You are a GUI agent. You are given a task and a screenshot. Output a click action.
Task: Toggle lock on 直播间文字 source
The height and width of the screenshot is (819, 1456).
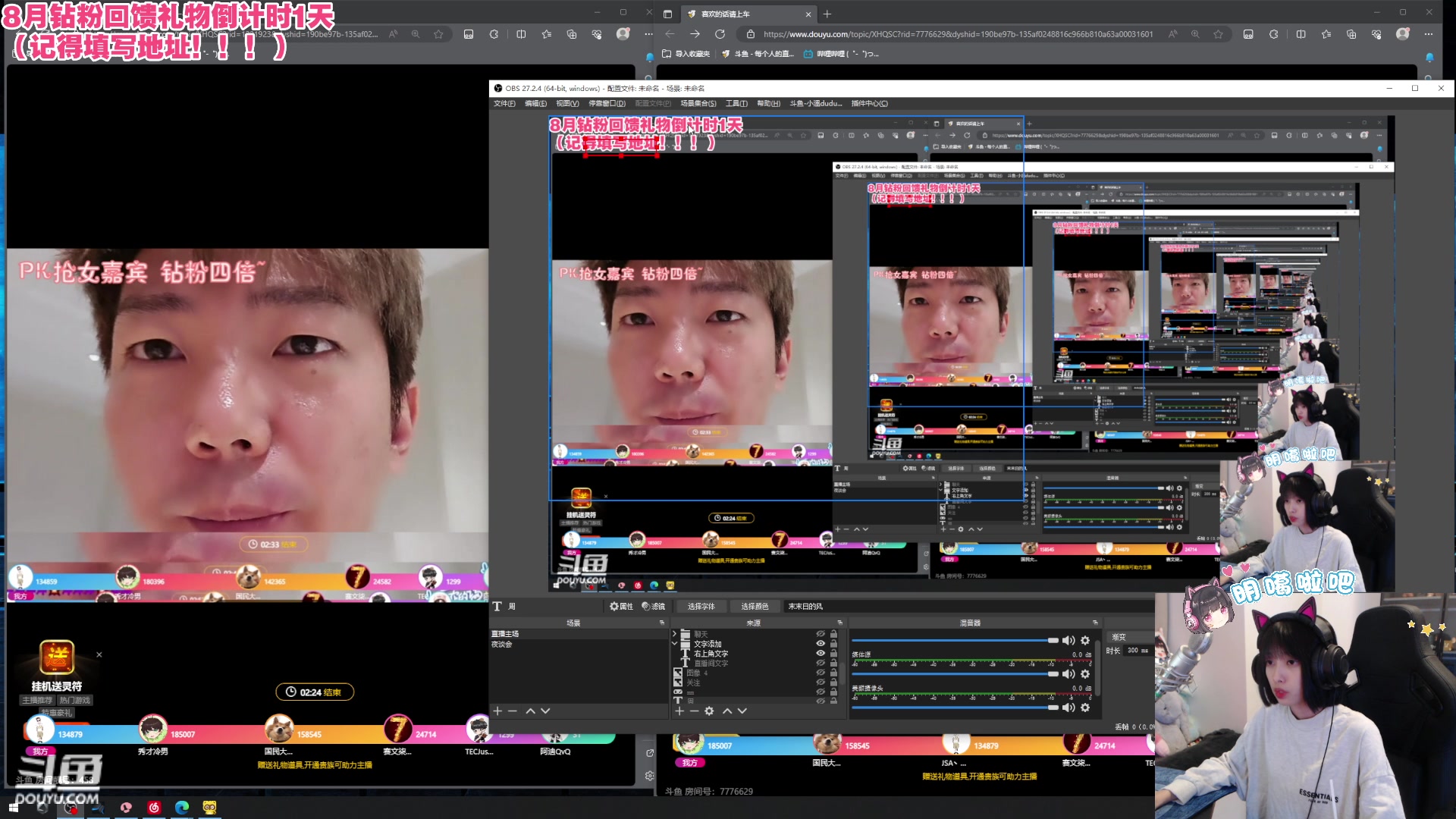tap(833, 663)
